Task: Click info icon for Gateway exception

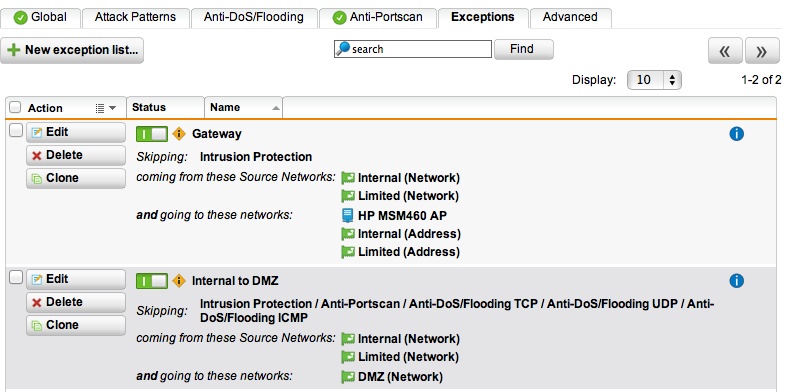Action: [736, 134]
